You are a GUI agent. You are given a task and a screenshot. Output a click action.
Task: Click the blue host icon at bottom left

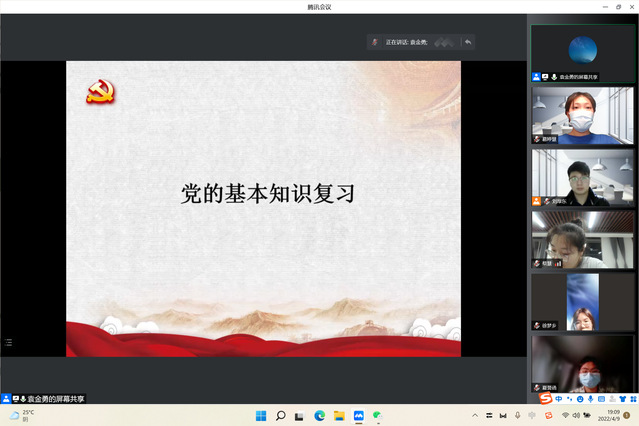click(6, 399)
